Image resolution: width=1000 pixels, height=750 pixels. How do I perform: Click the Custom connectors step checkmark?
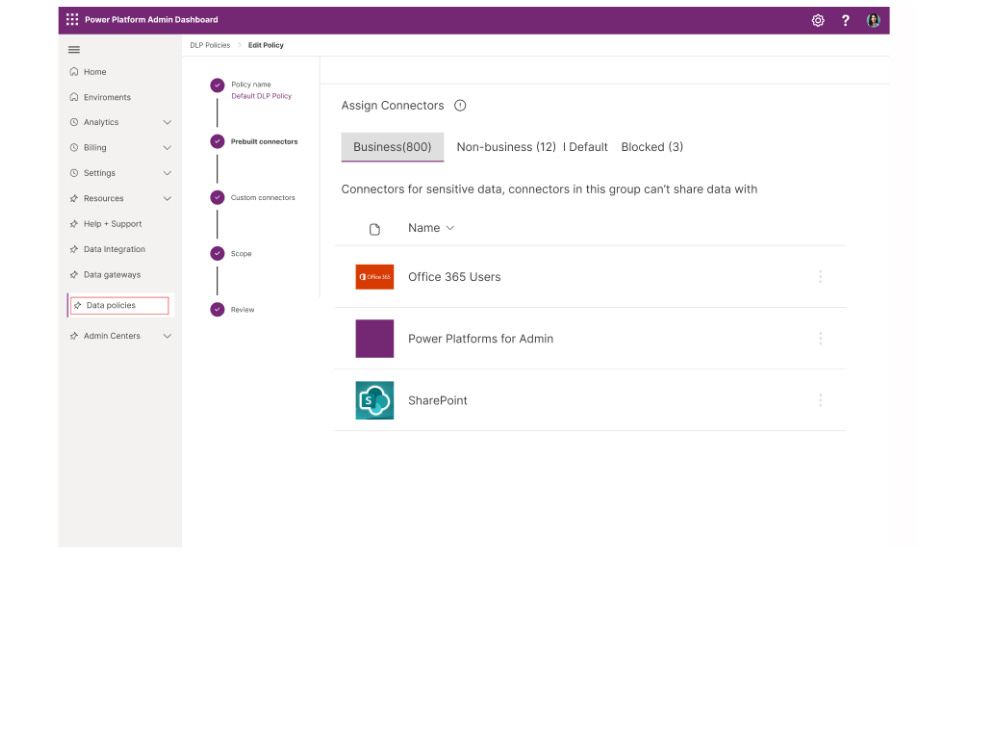tap(217, 197)
